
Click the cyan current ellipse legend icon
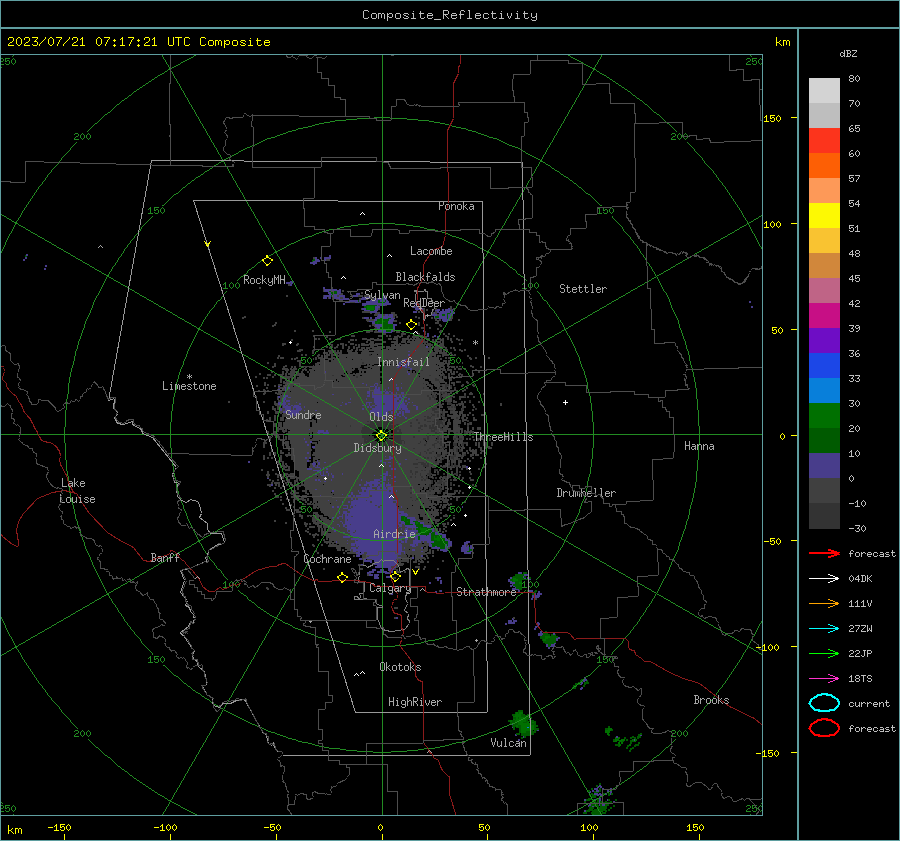click(x=824, y=703)
